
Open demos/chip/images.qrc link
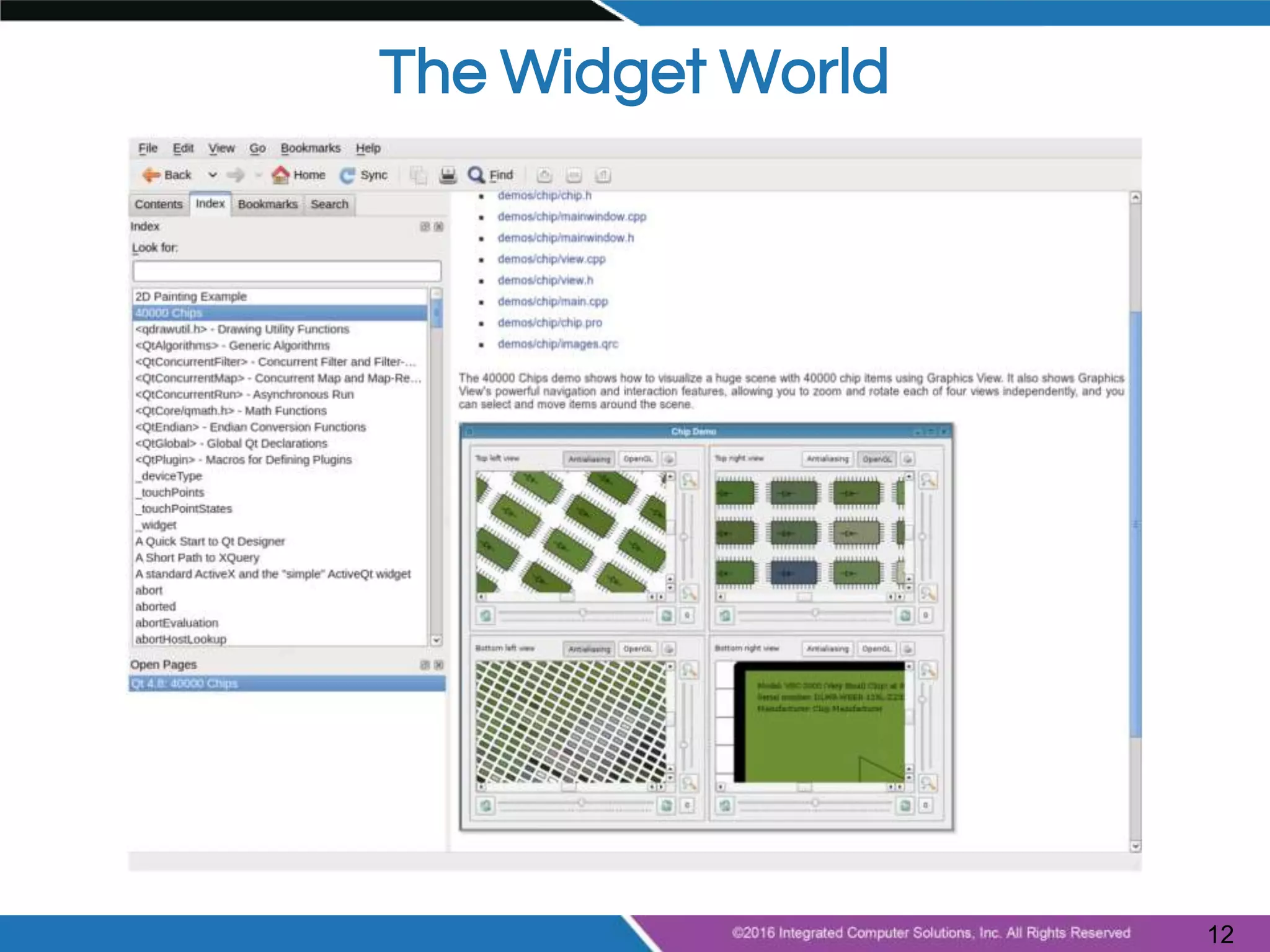point(557,344)
